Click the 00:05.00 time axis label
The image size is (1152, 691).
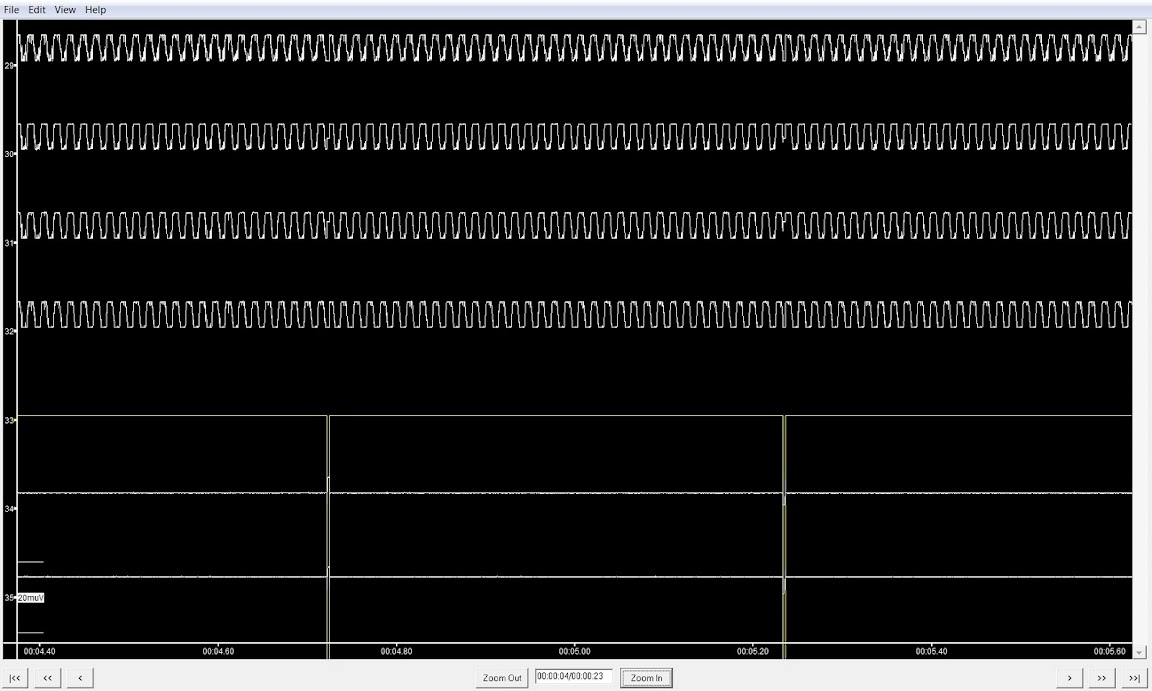tap(575, 651)
